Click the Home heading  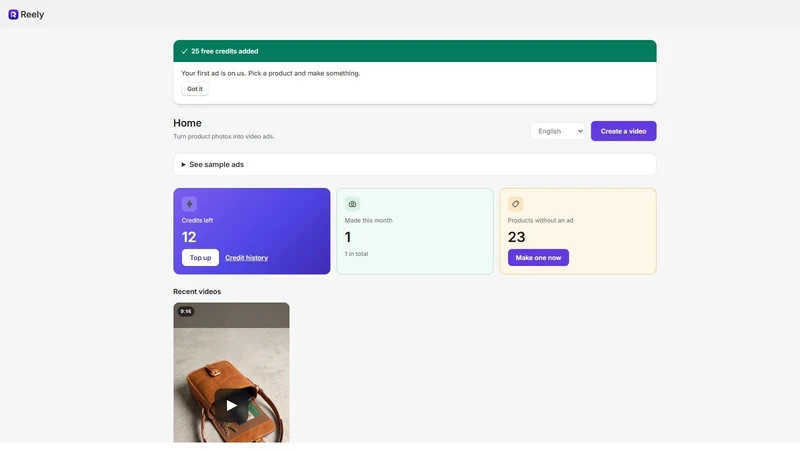[x=187, y=123]
